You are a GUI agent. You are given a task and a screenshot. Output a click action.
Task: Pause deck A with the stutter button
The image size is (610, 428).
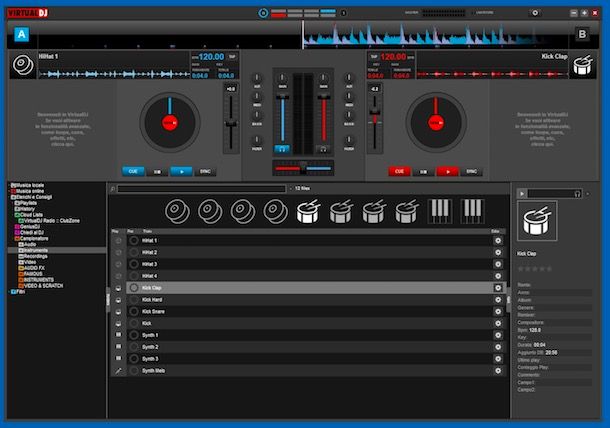tap(158, 172)
